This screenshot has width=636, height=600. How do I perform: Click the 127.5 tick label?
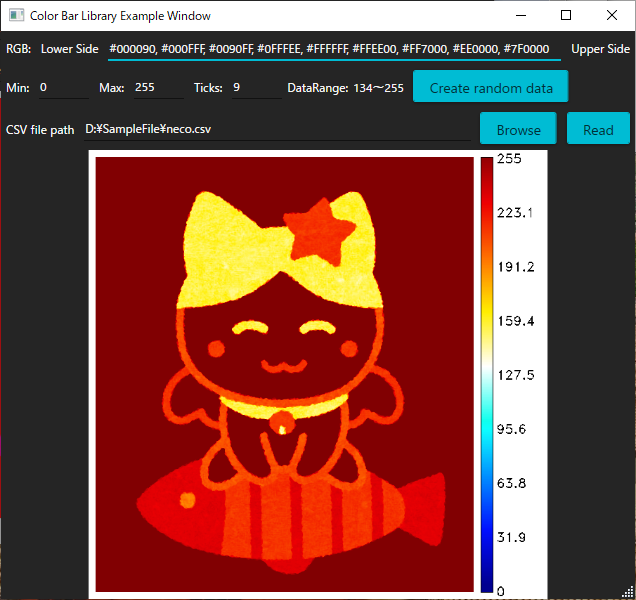pos(516,375)
